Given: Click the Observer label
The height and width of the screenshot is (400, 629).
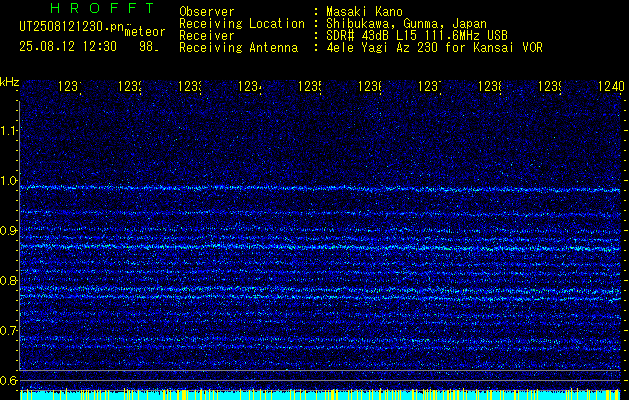Looking at the screenshot, I should coord(207,12).
